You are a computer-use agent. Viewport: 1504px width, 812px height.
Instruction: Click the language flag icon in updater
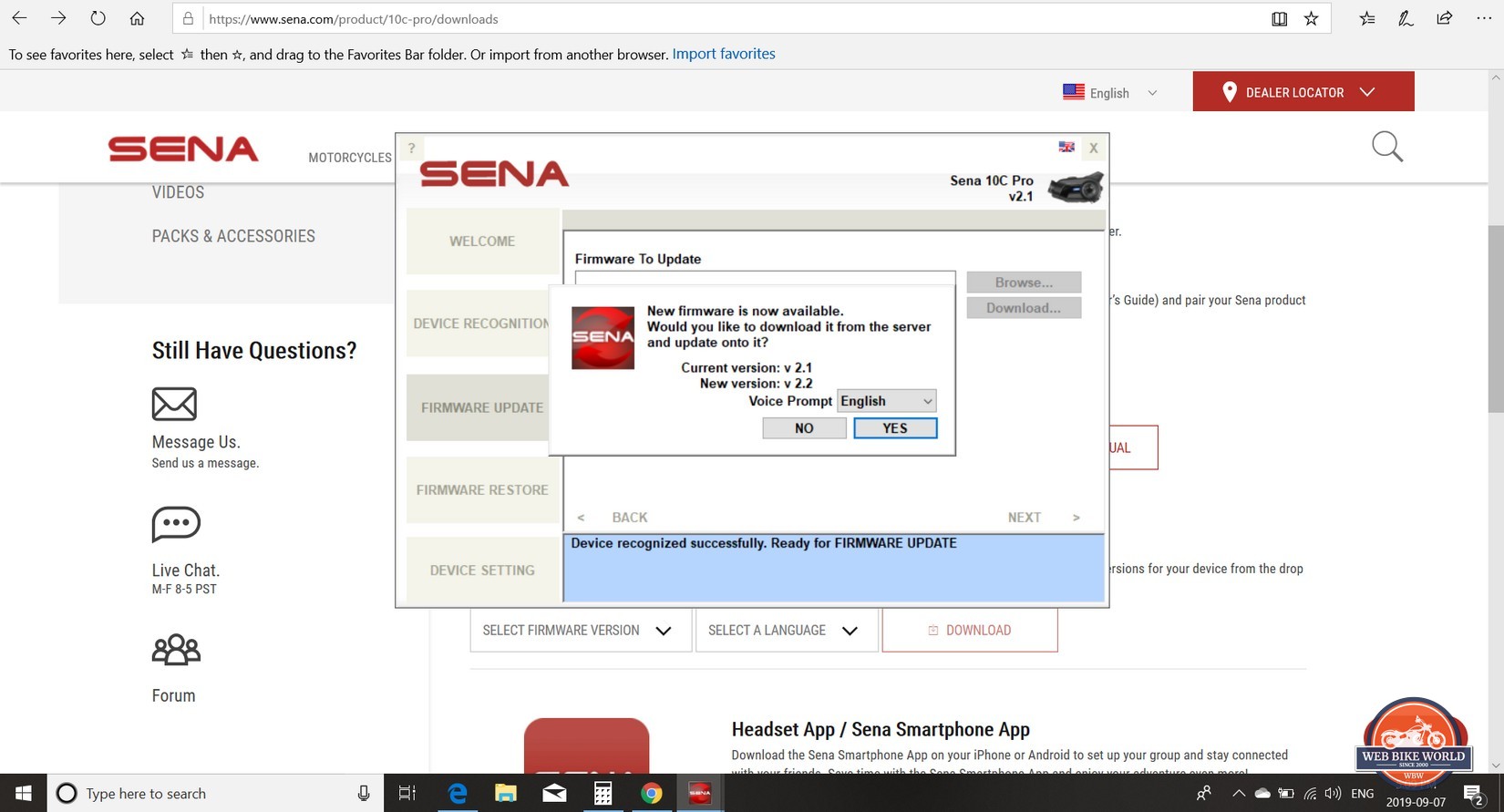click(x=1066, y=147)
